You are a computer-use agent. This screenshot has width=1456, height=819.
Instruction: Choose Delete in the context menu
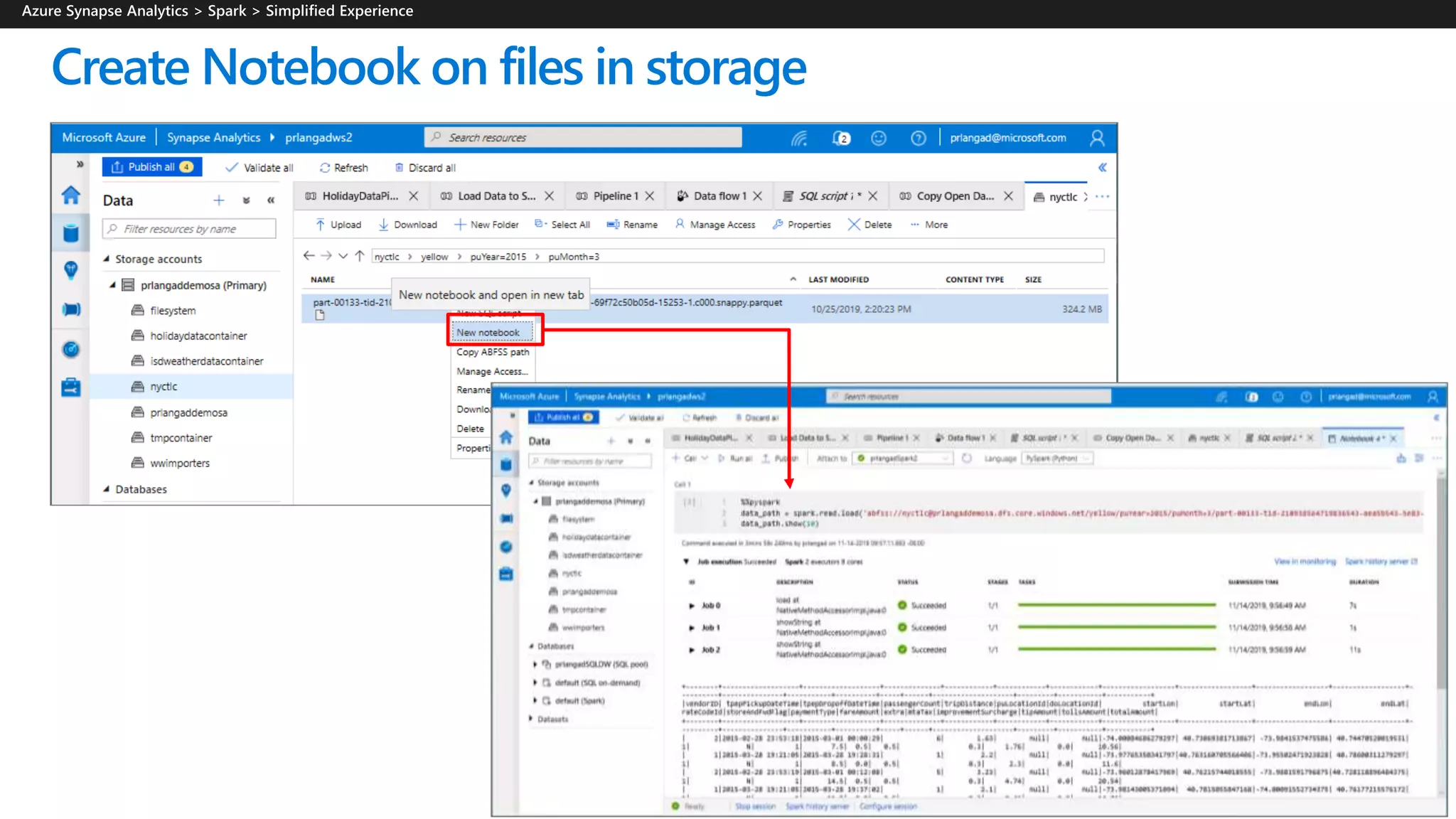[x=471, y=429]
